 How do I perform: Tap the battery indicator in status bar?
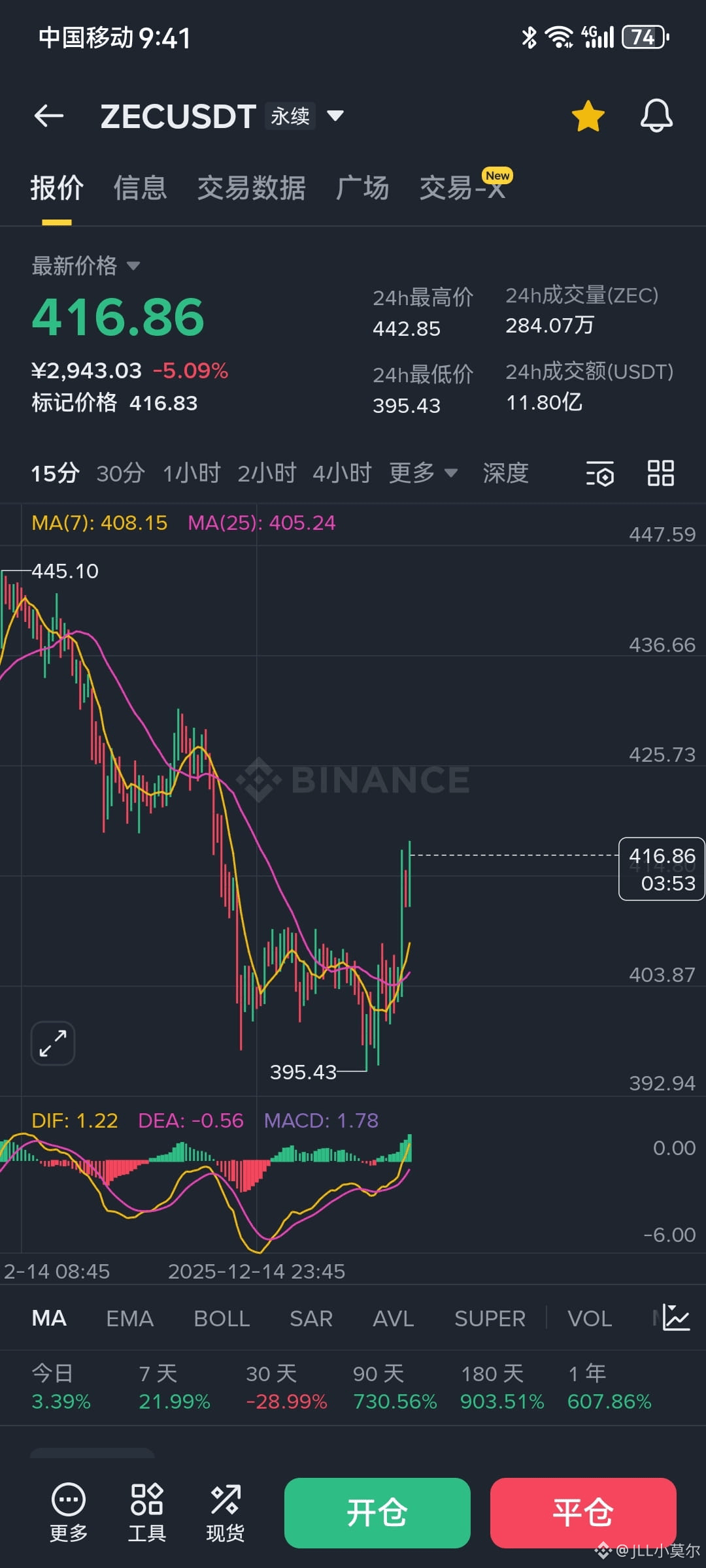point(646,37)
